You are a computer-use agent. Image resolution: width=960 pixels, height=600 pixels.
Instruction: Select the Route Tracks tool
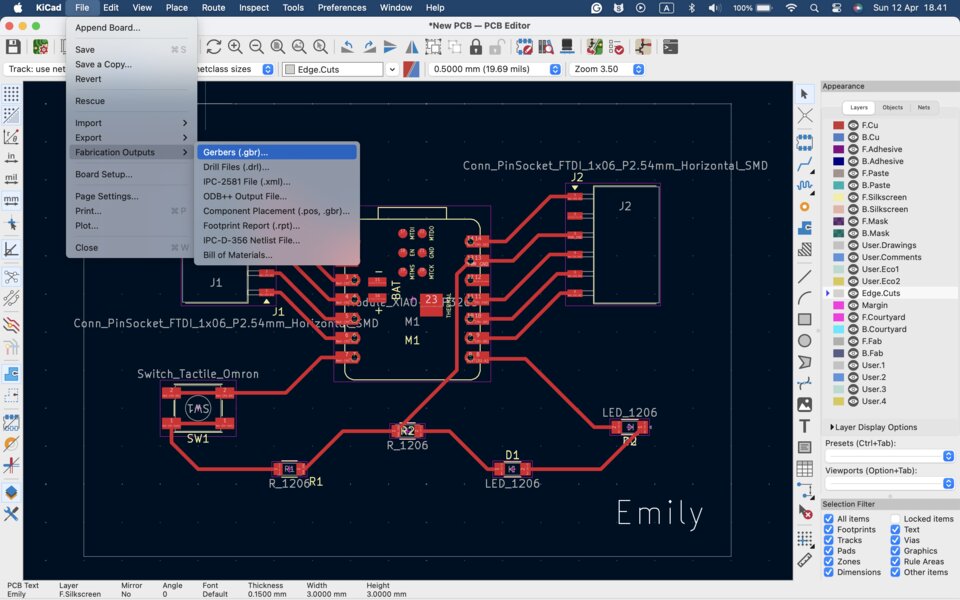[x=804, y=163]
